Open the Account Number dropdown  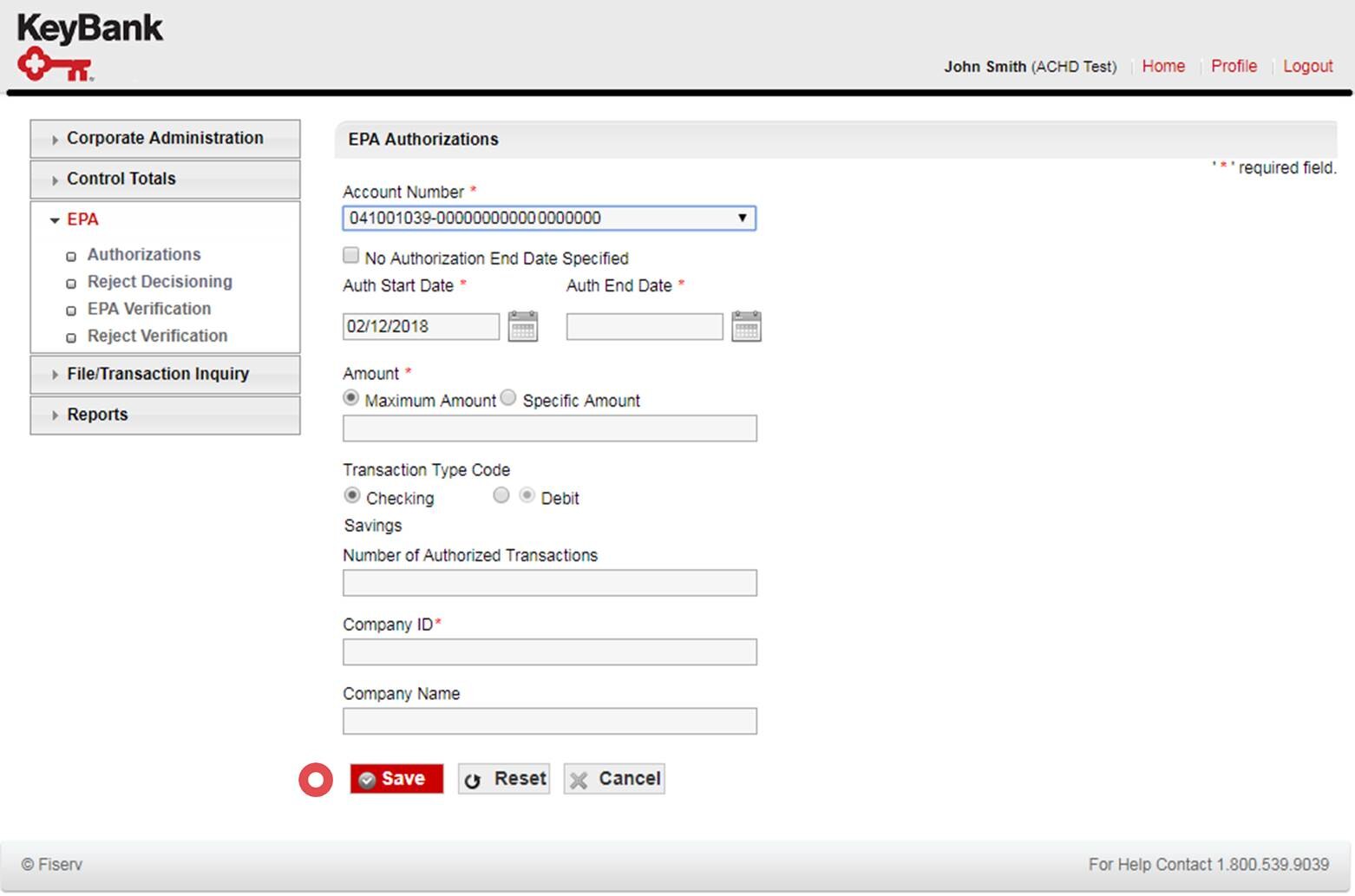[742, 218]
